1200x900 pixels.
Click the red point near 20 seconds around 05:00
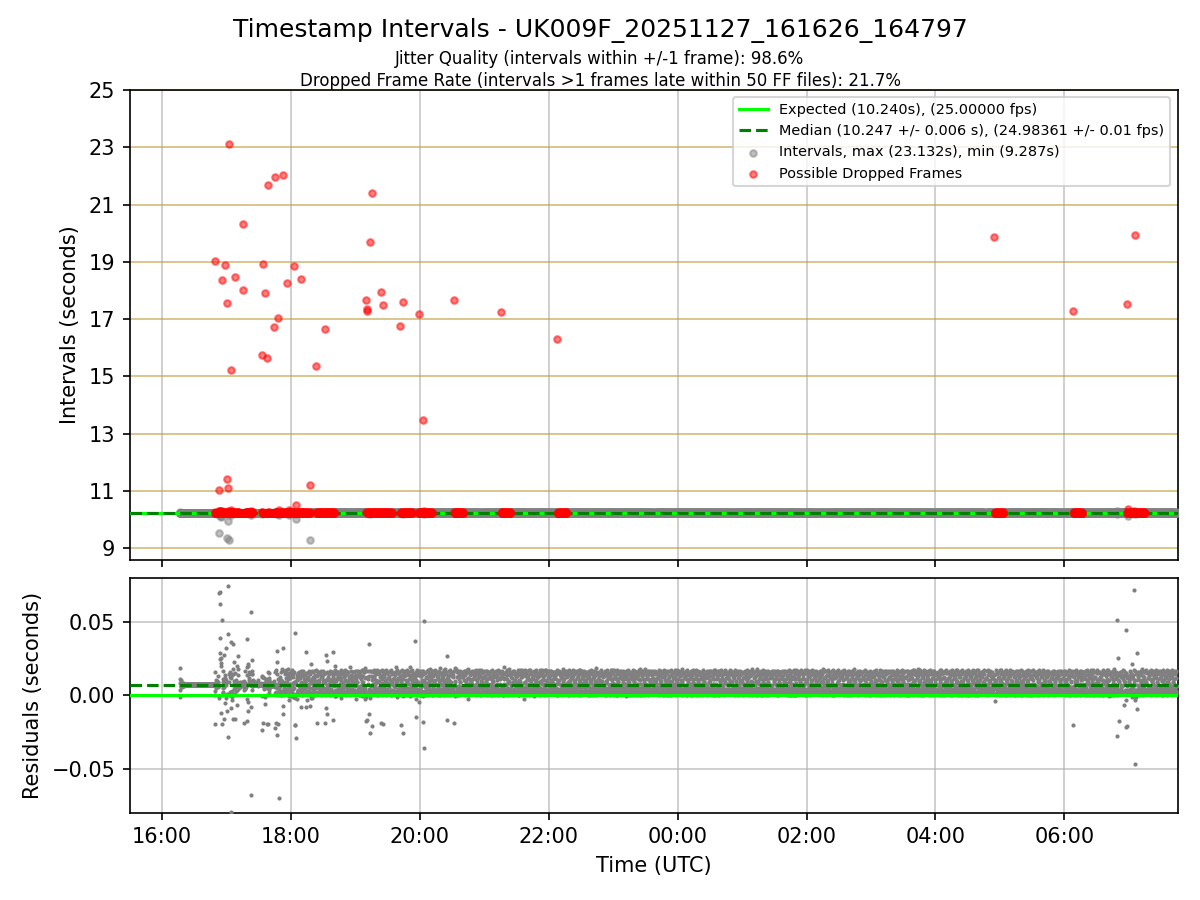pyautogui.click(x=994, y=237)
